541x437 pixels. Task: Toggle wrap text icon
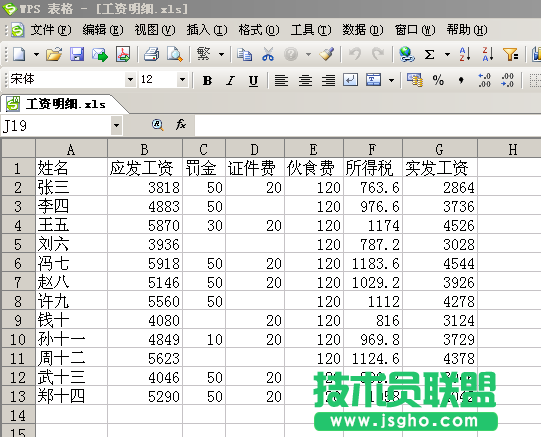pyautogui.click(x=350, y=80)
